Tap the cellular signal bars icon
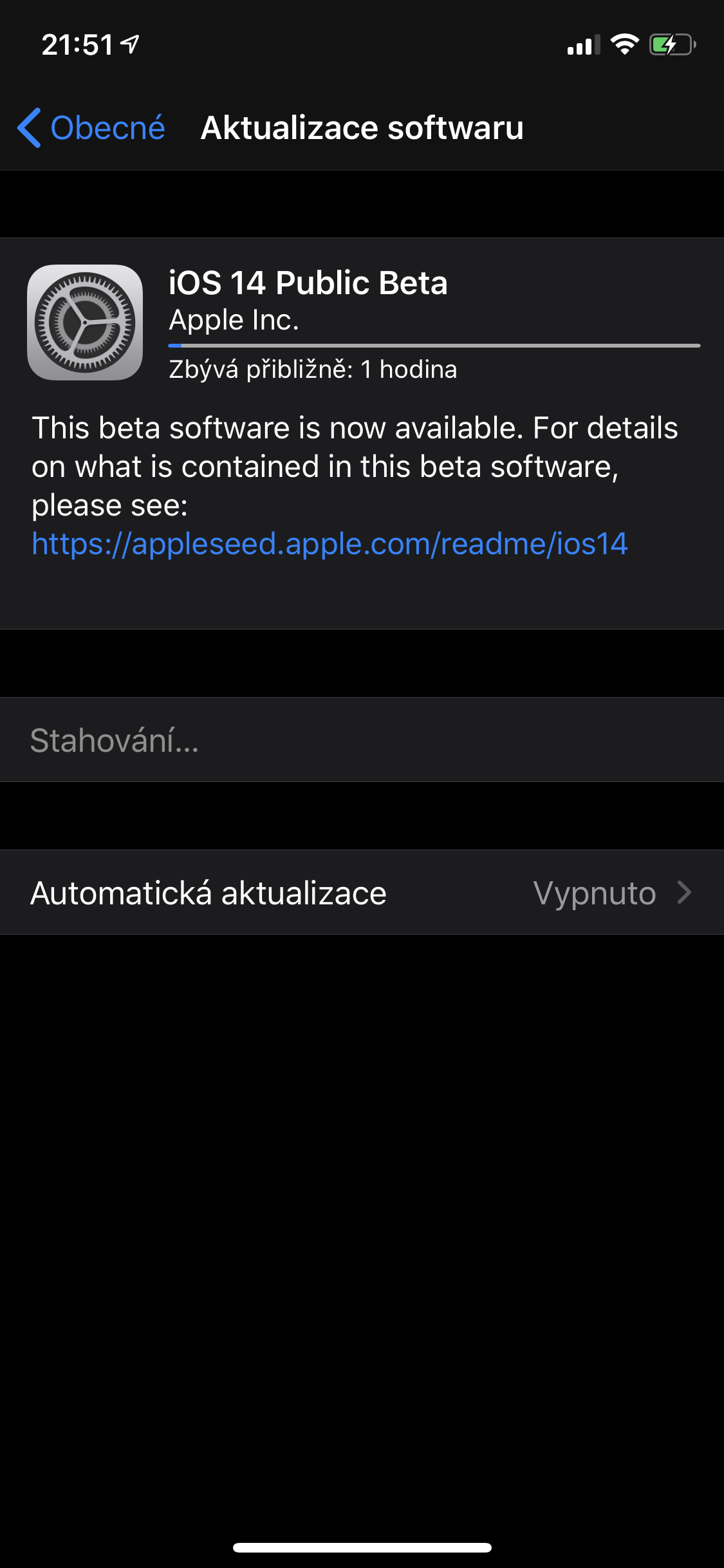This screenshot has width=724, height=1568. click(583, 45)
